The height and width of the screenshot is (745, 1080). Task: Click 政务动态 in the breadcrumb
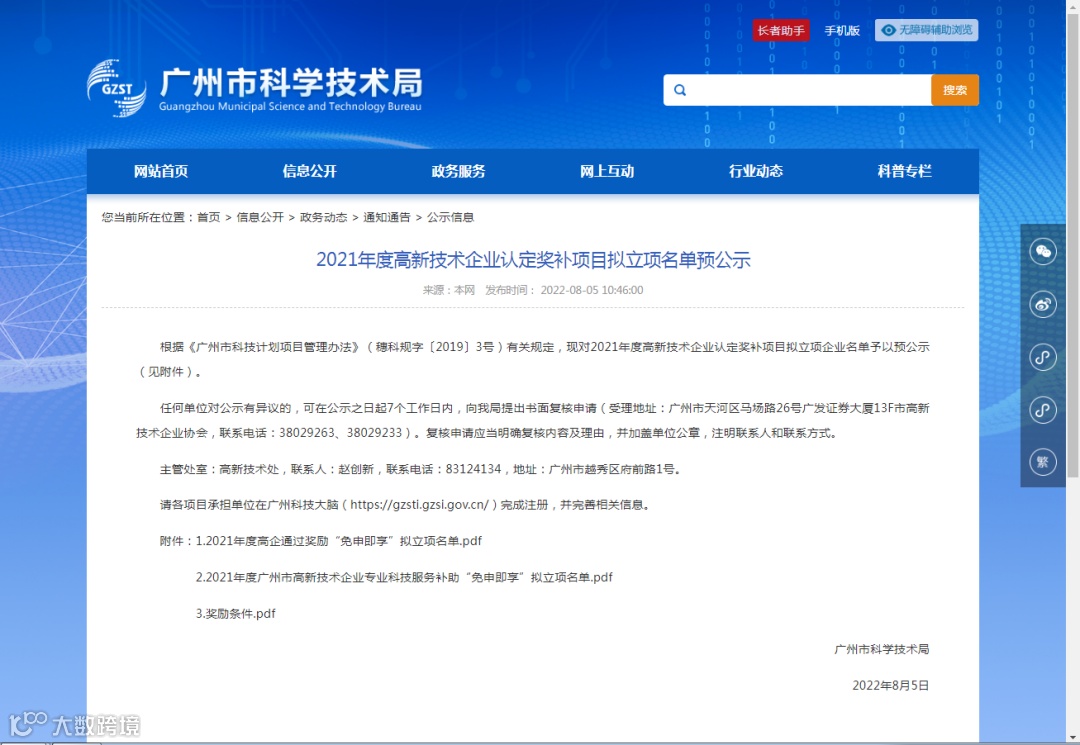point(324,218)
